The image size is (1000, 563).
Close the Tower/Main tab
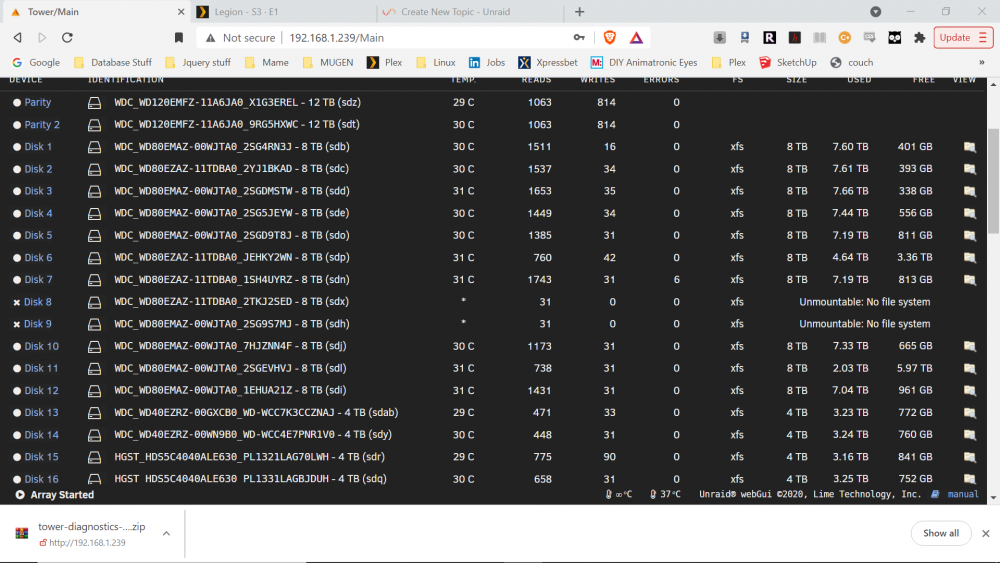(x=181, y=12)
